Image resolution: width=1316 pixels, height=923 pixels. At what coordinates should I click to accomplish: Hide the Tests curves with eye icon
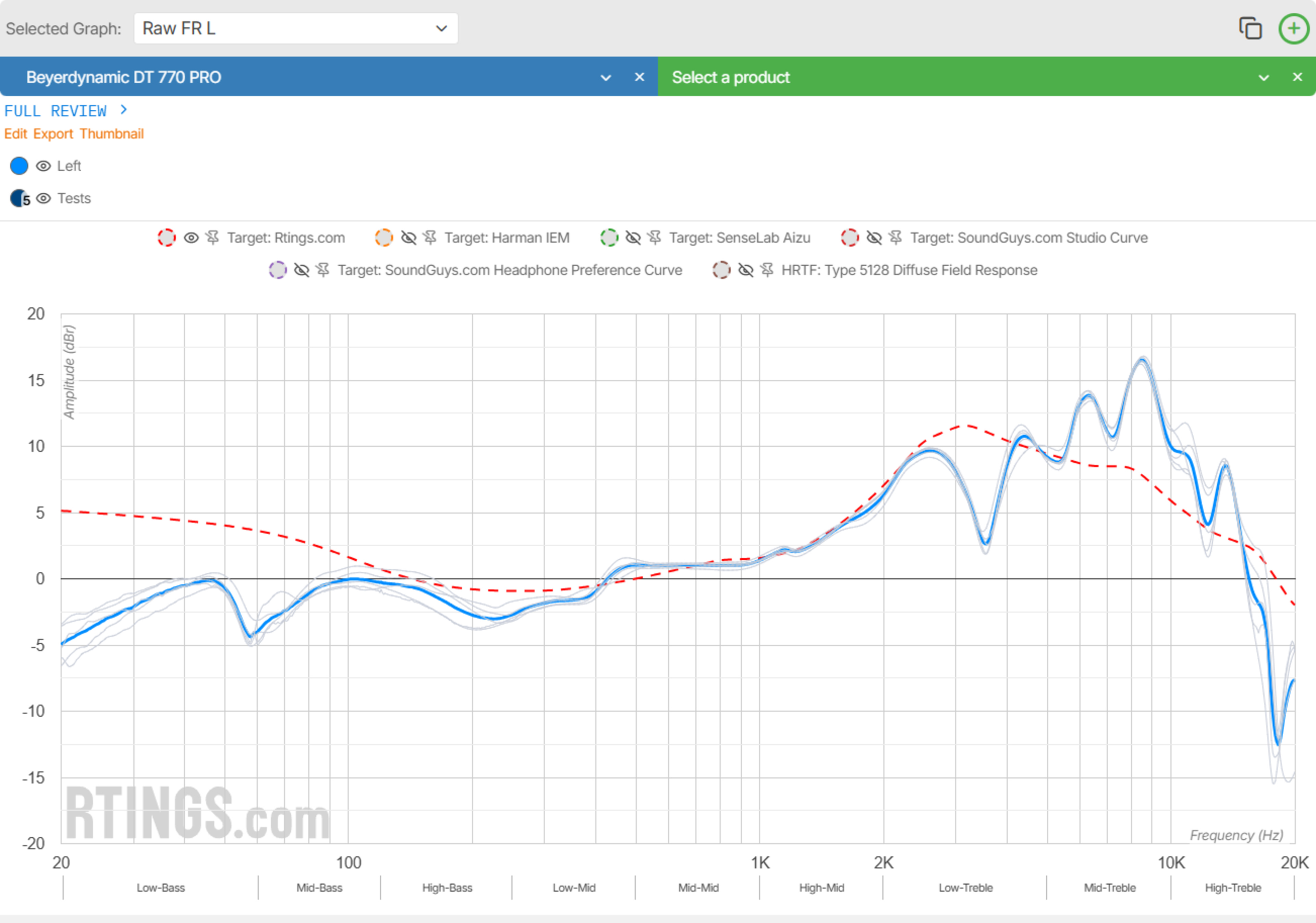43,198
